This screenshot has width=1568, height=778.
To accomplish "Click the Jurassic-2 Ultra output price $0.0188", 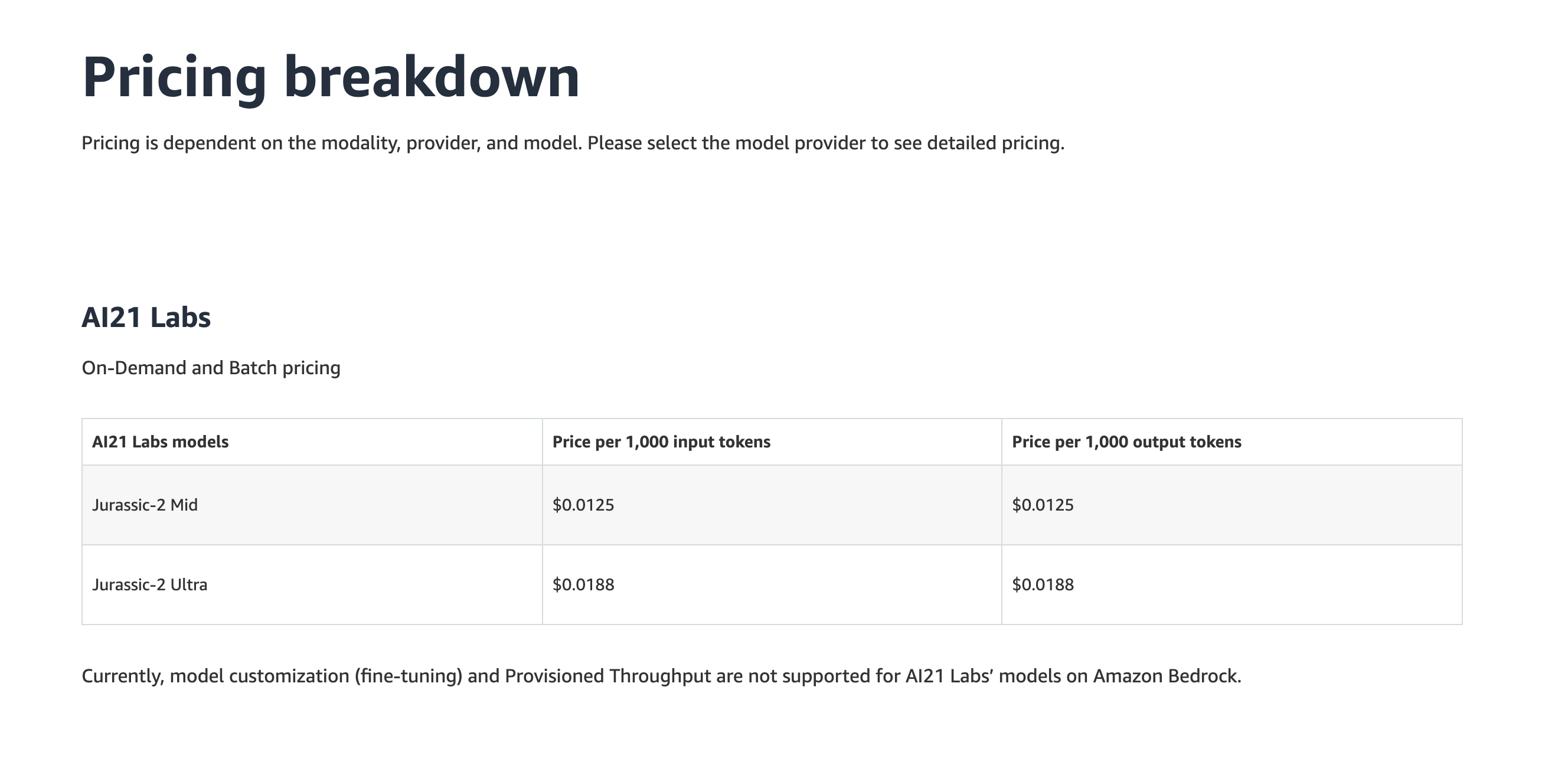I will tap(1043, 584).
